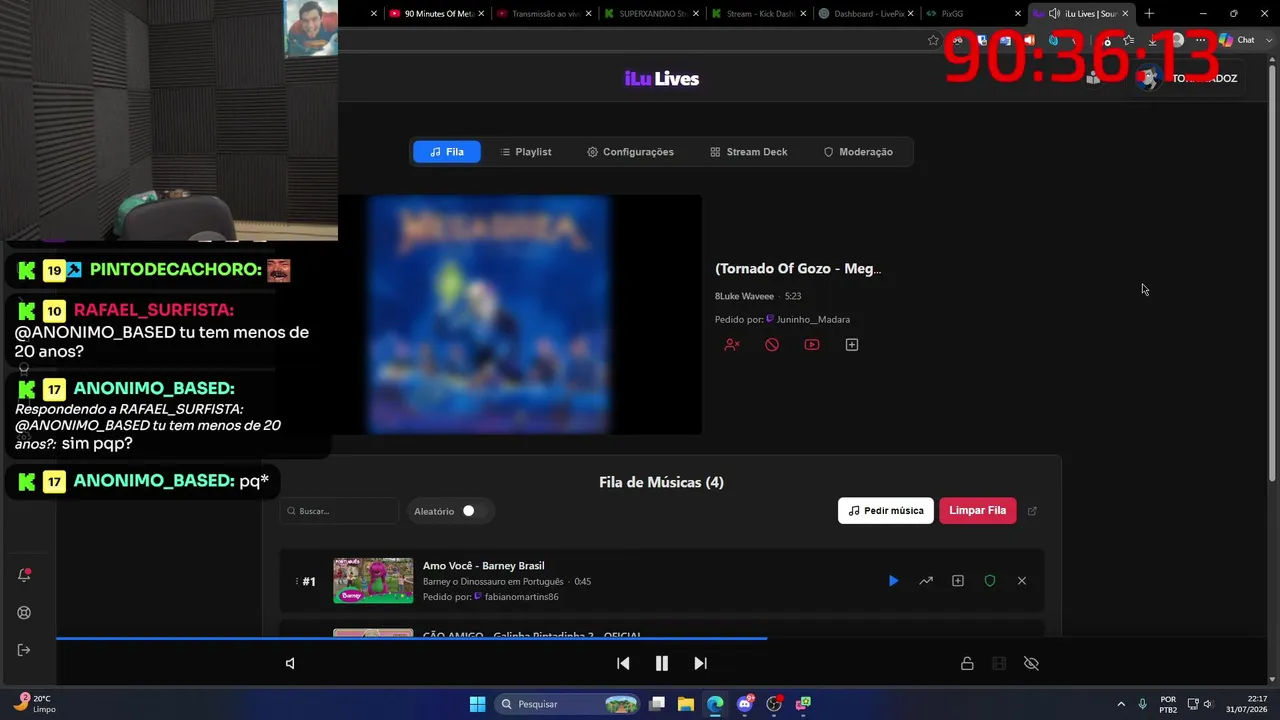Click the drag handle beside #1

click(x=296, y=581)
